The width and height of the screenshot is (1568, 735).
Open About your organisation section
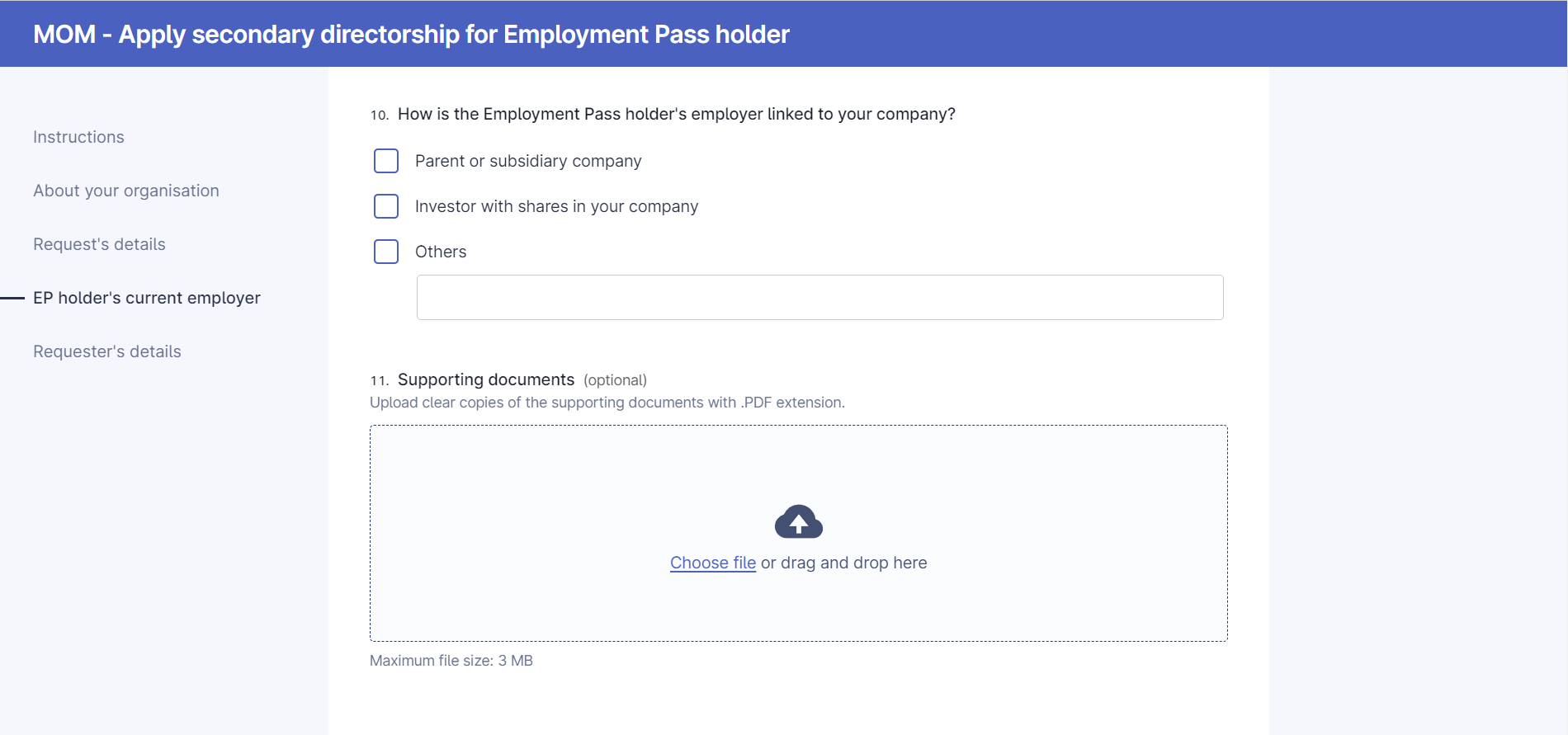(126, 191)
